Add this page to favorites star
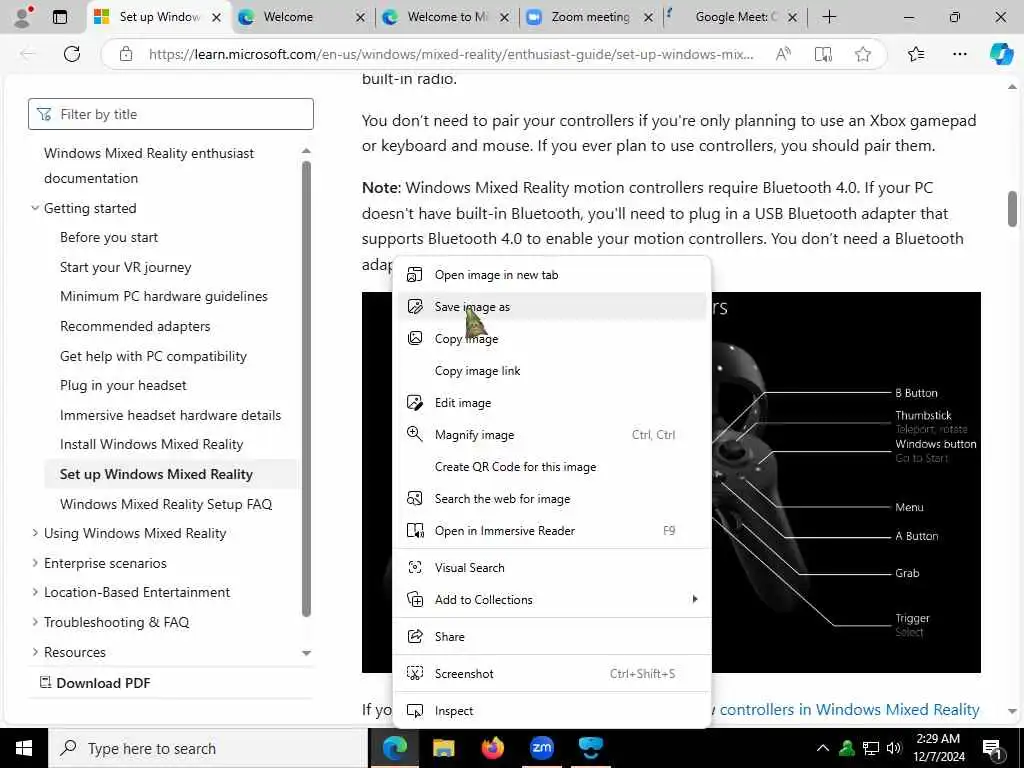 [x=863, y=54]
